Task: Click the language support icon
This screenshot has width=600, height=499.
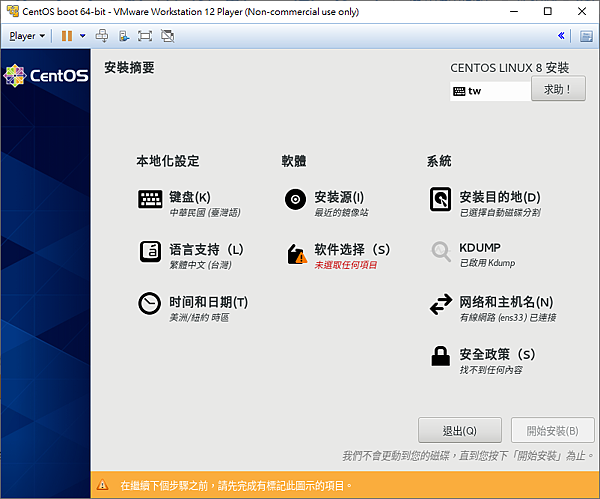Action: (x=150, y=251)
